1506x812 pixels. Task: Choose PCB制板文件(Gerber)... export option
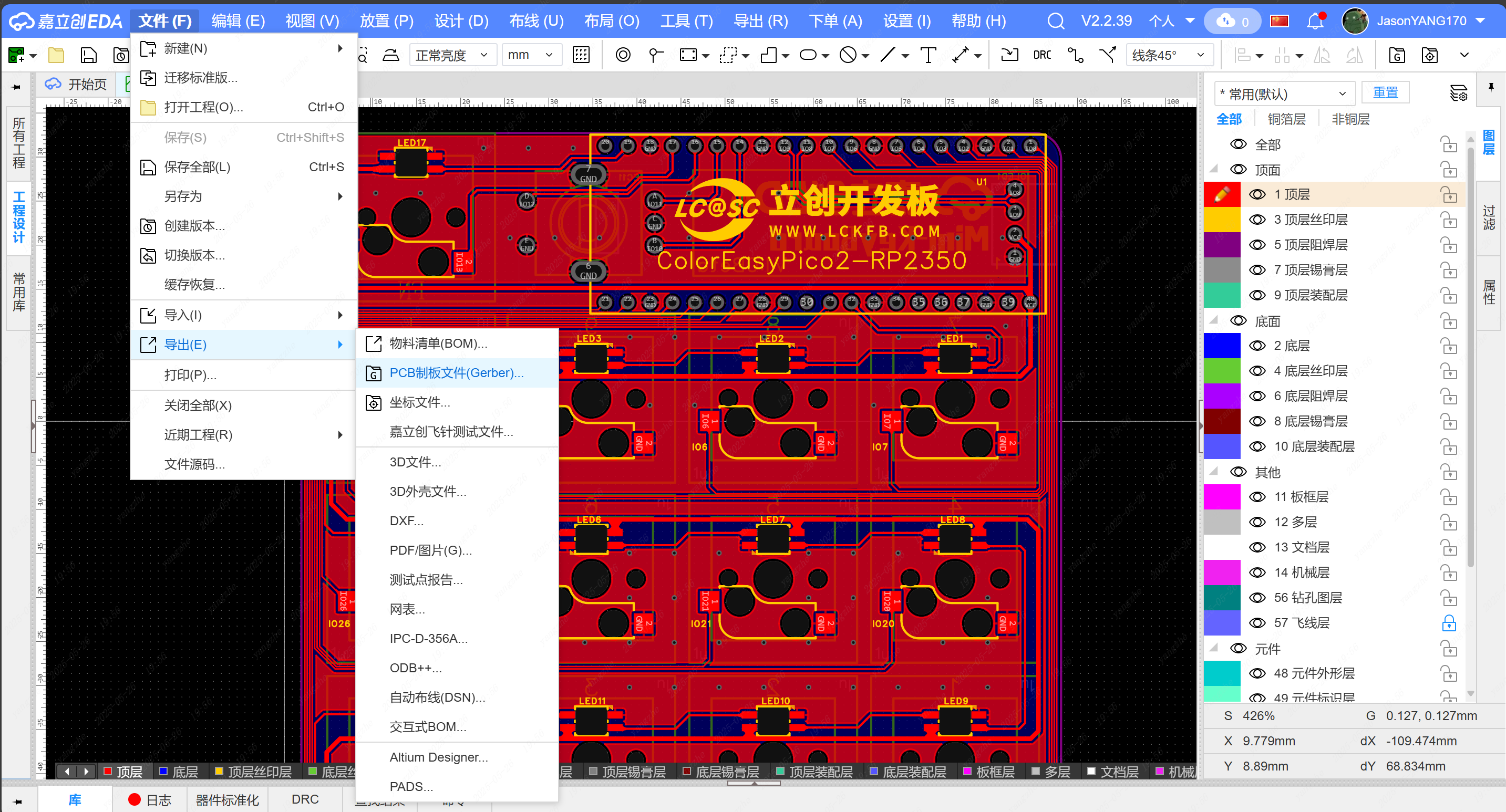point(457,373)
